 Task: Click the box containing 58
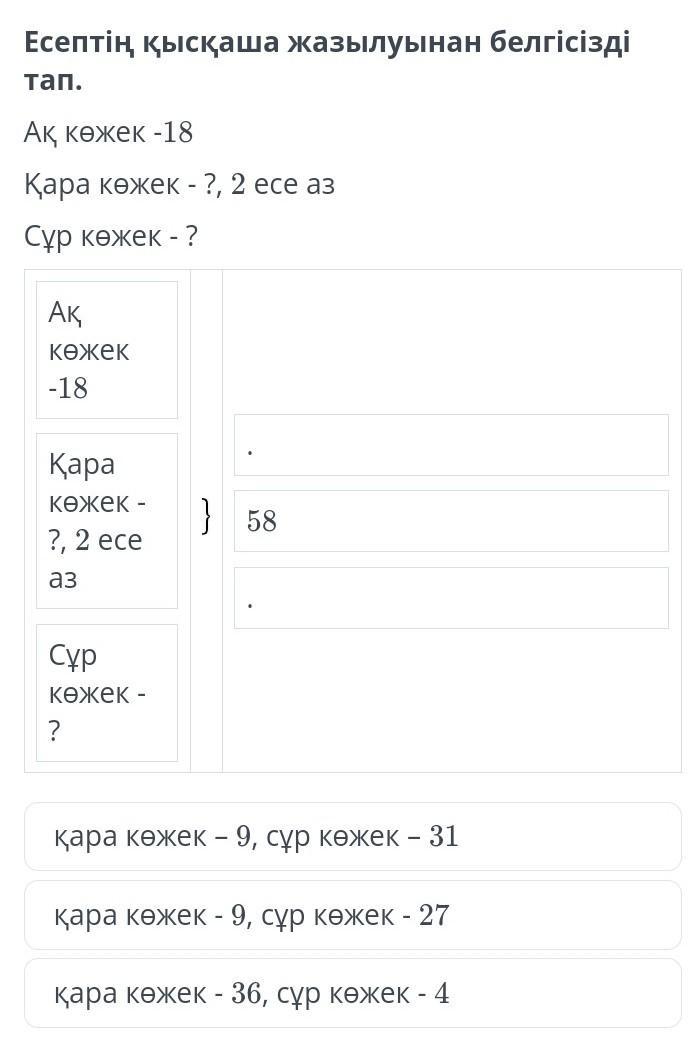451,521
